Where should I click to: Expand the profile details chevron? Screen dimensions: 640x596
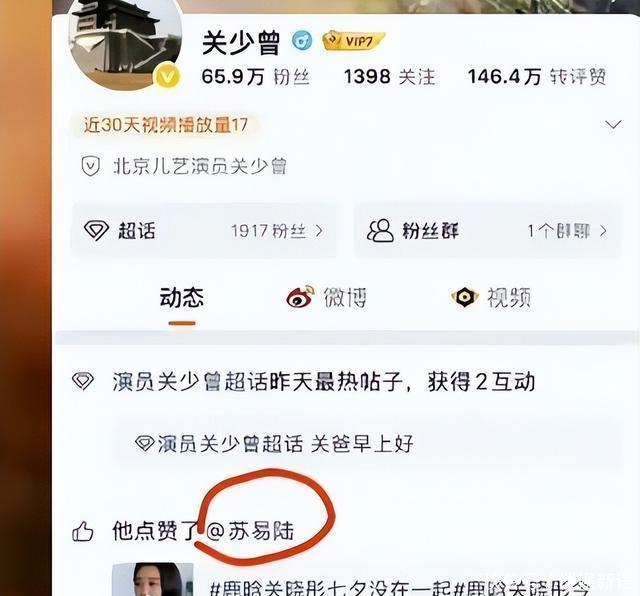click(x=613, y=124)
